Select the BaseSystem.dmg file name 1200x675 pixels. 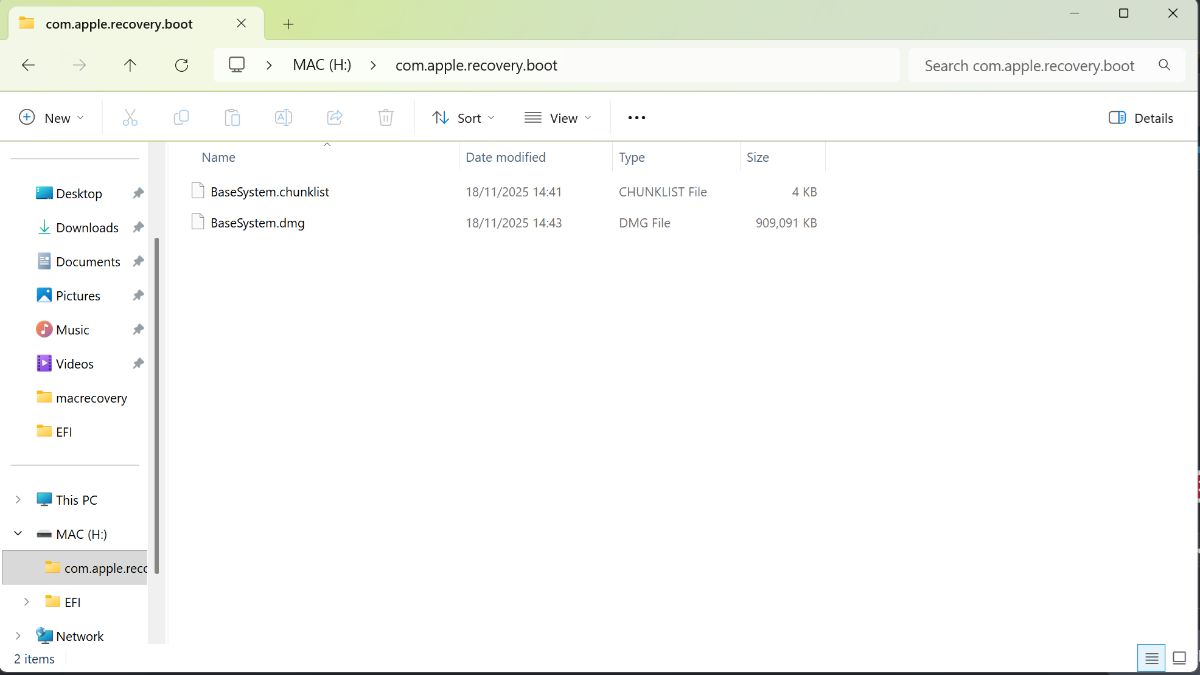click(x=258, y=222)
